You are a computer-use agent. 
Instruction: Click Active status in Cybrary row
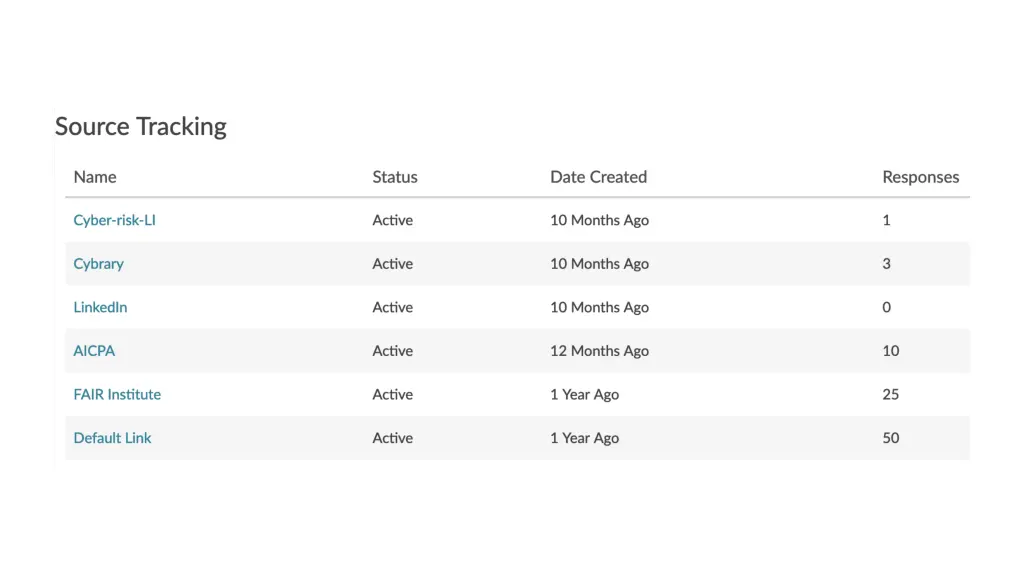(392, 264)
